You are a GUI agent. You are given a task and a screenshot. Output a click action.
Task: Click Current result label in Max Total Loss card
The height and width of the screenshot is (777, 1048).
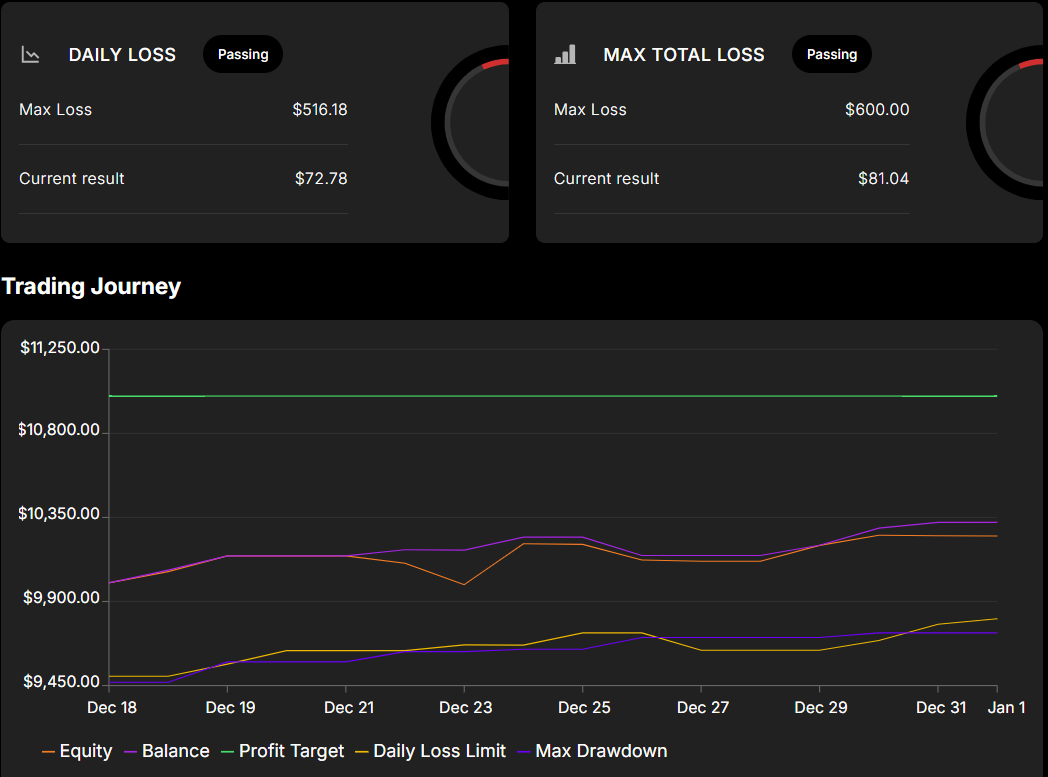tap(606, 178)
